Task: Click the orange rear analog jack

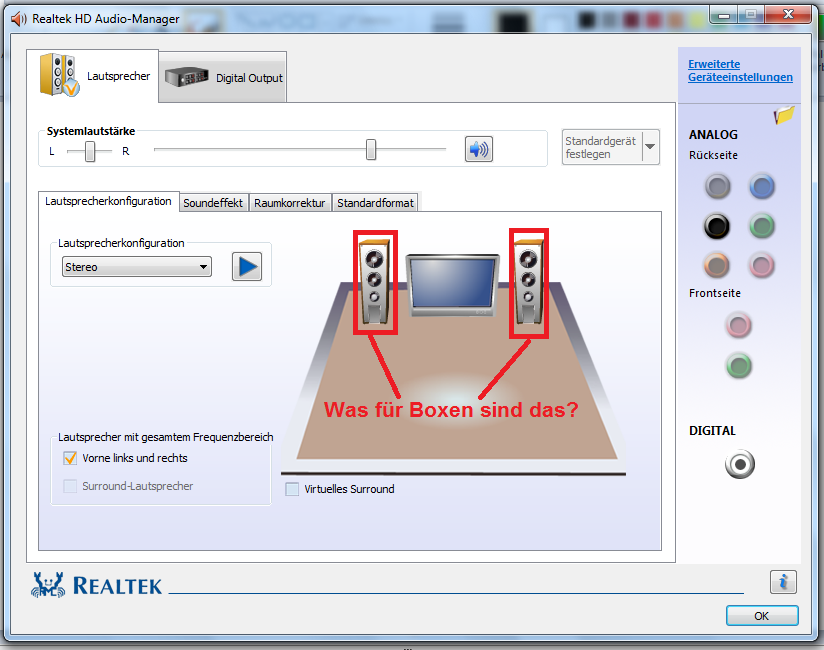Action: coord(717,265)
